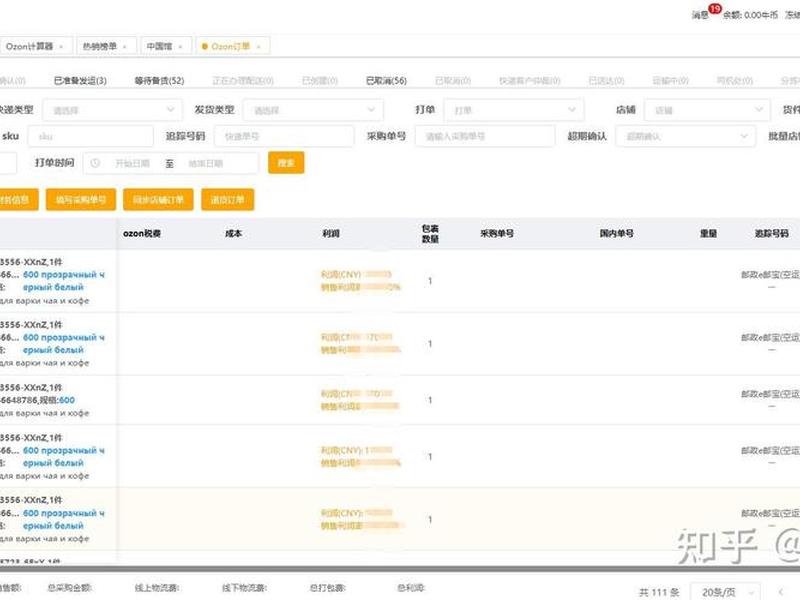Click the red 19 message badge

[x=715, y=9]
